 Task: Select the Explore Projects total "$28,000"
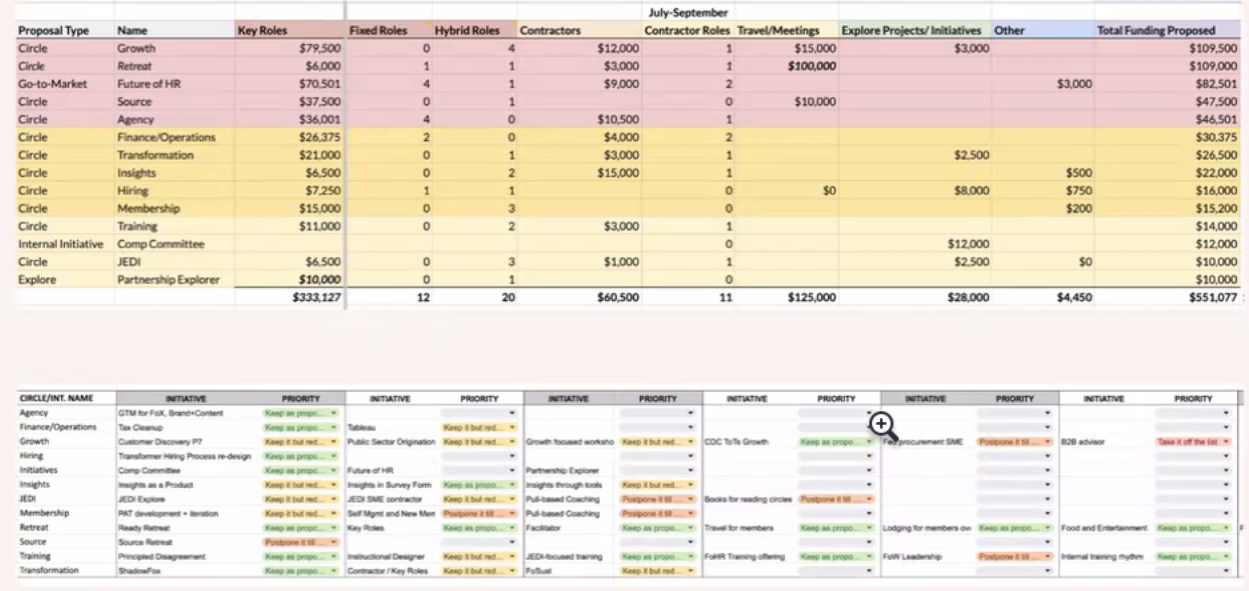click(967, 297)
